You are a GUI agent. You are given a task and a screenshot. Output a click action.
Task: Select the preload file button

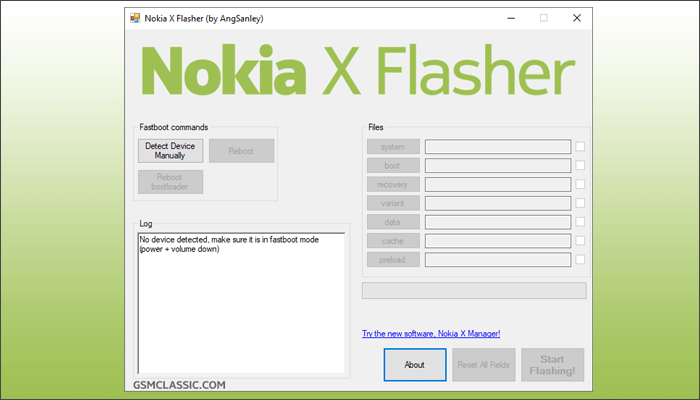[393, 259]
